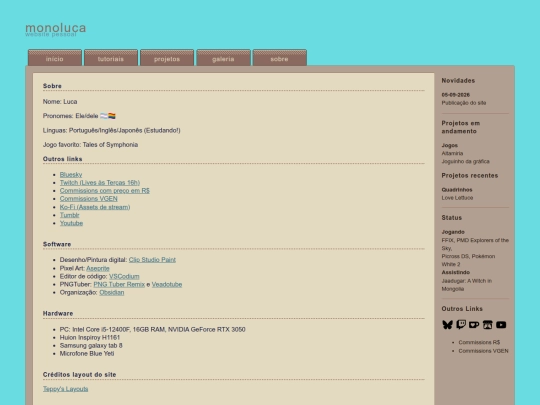Click Joguinho da gráfica in sidebar
This screenshot has height=405, width=540.
point(466,161)
